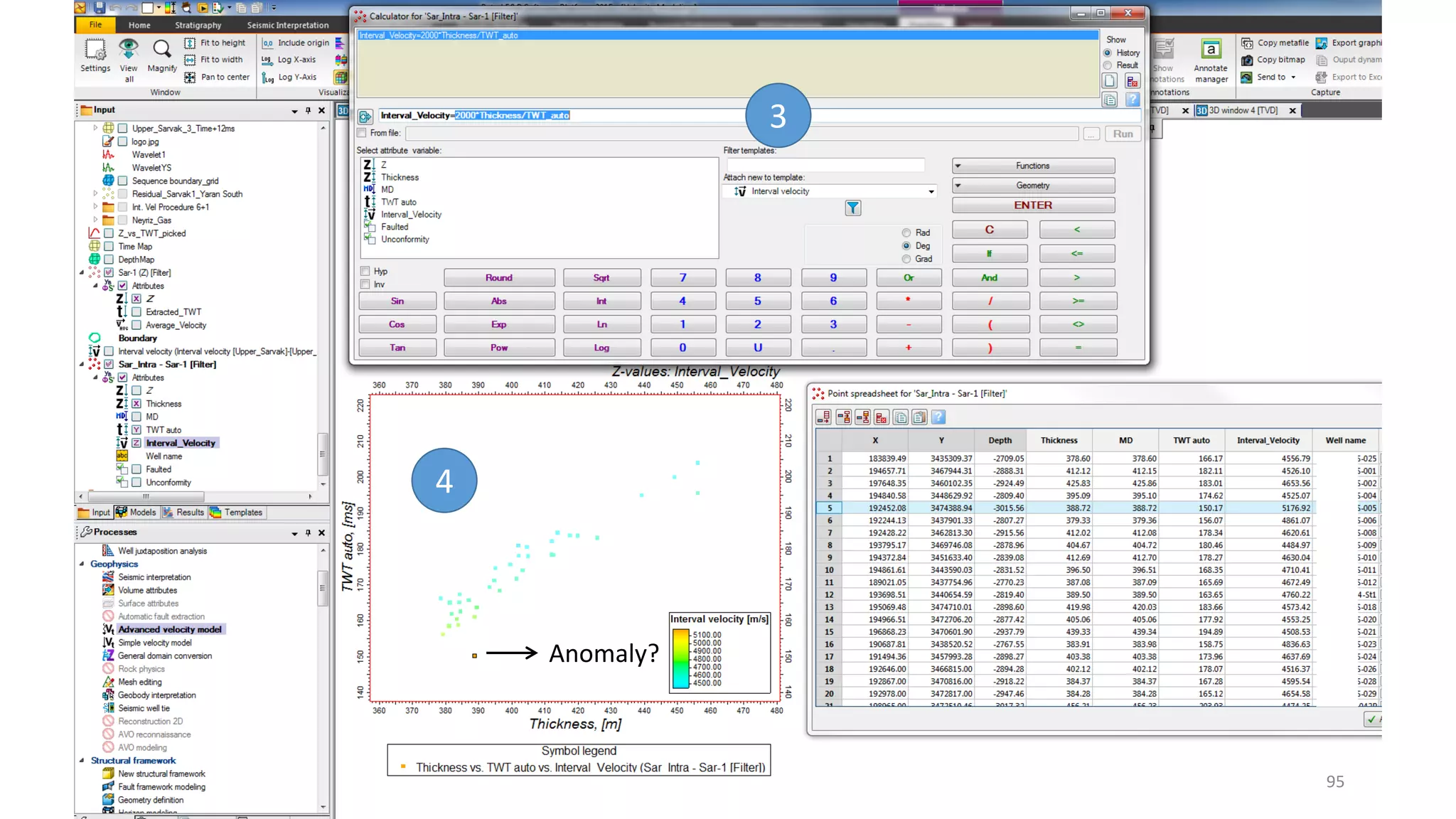1456x819 pixels.
Task: Click the Pan to center icon
Action: pos(190,77)
